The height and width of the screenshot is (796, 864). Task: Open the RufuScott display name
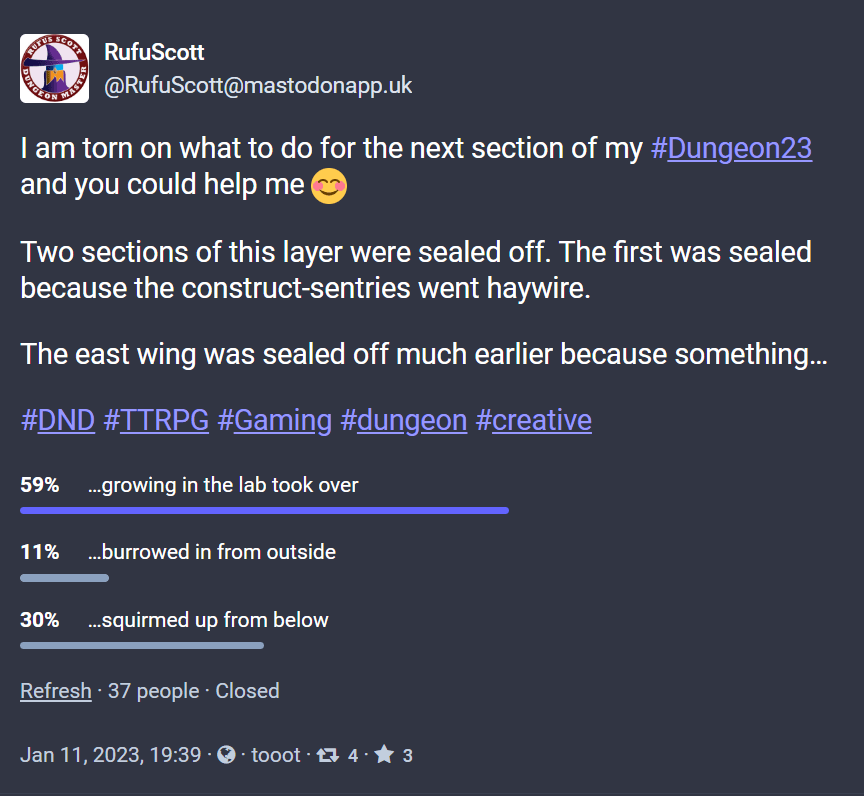coord(154,52)
